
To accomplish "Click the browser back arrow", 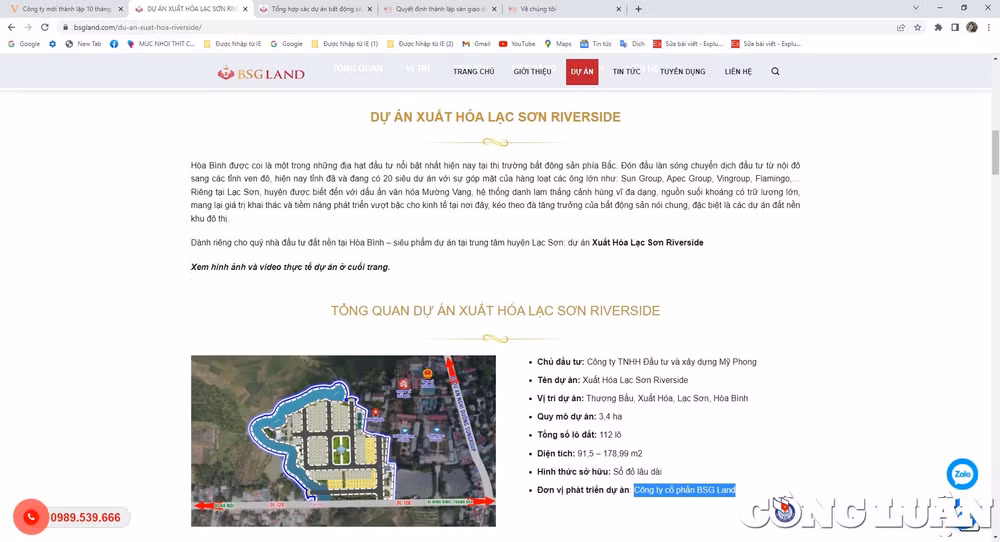I will 11,27.
